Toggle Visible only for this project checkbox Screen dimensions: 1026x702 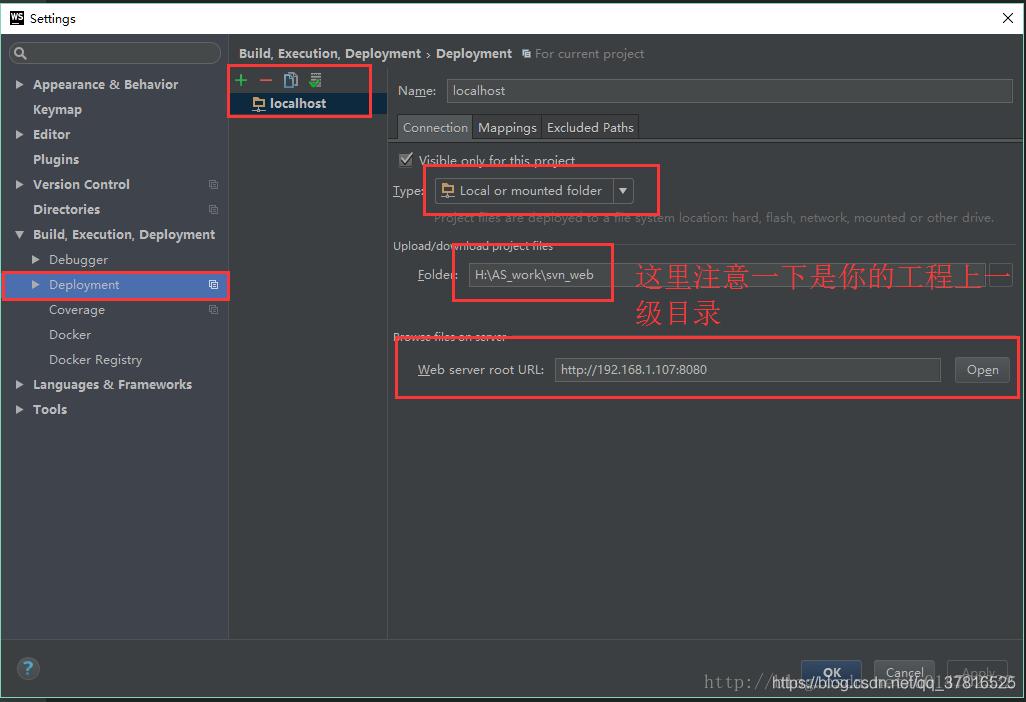[406, 160]
